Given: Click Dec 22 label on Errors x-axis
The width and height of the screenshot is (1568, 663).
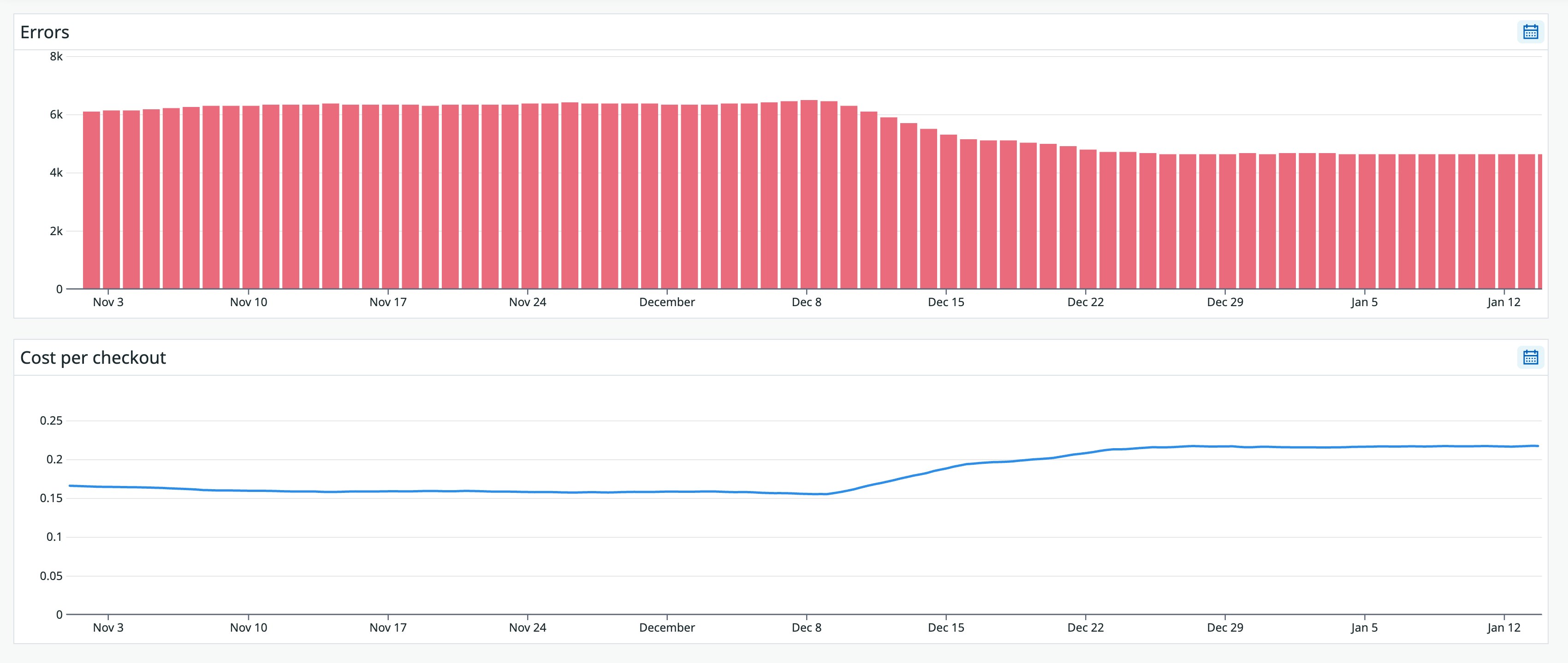Looking at the screenshot, I should pyautogui.click(x=1085, y=302).
